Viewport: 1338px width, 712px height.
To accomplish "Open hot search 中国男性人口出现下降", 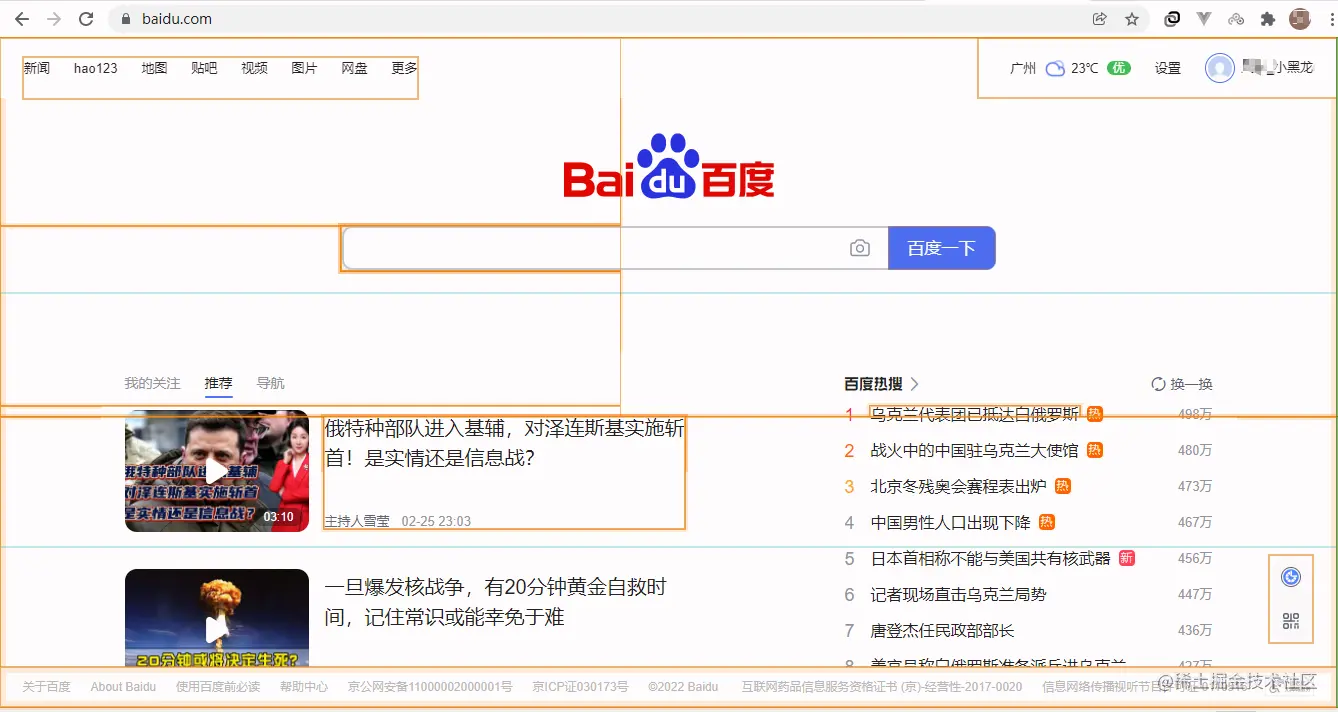I will 951,522.
